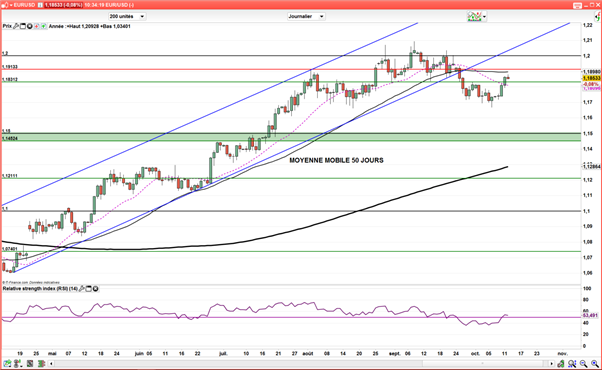Click the Relative strength index (RSI) (14) label
This screenshot has width=602, height=370.
click(40, 288)
